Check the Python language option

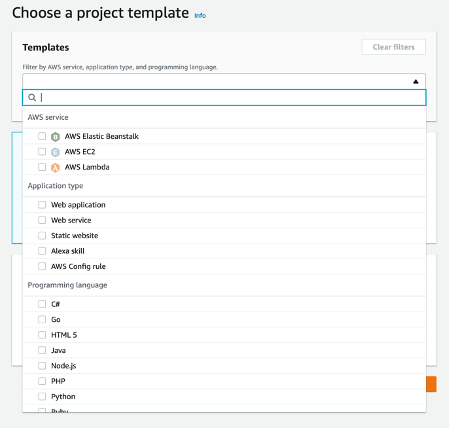(42, 396)
